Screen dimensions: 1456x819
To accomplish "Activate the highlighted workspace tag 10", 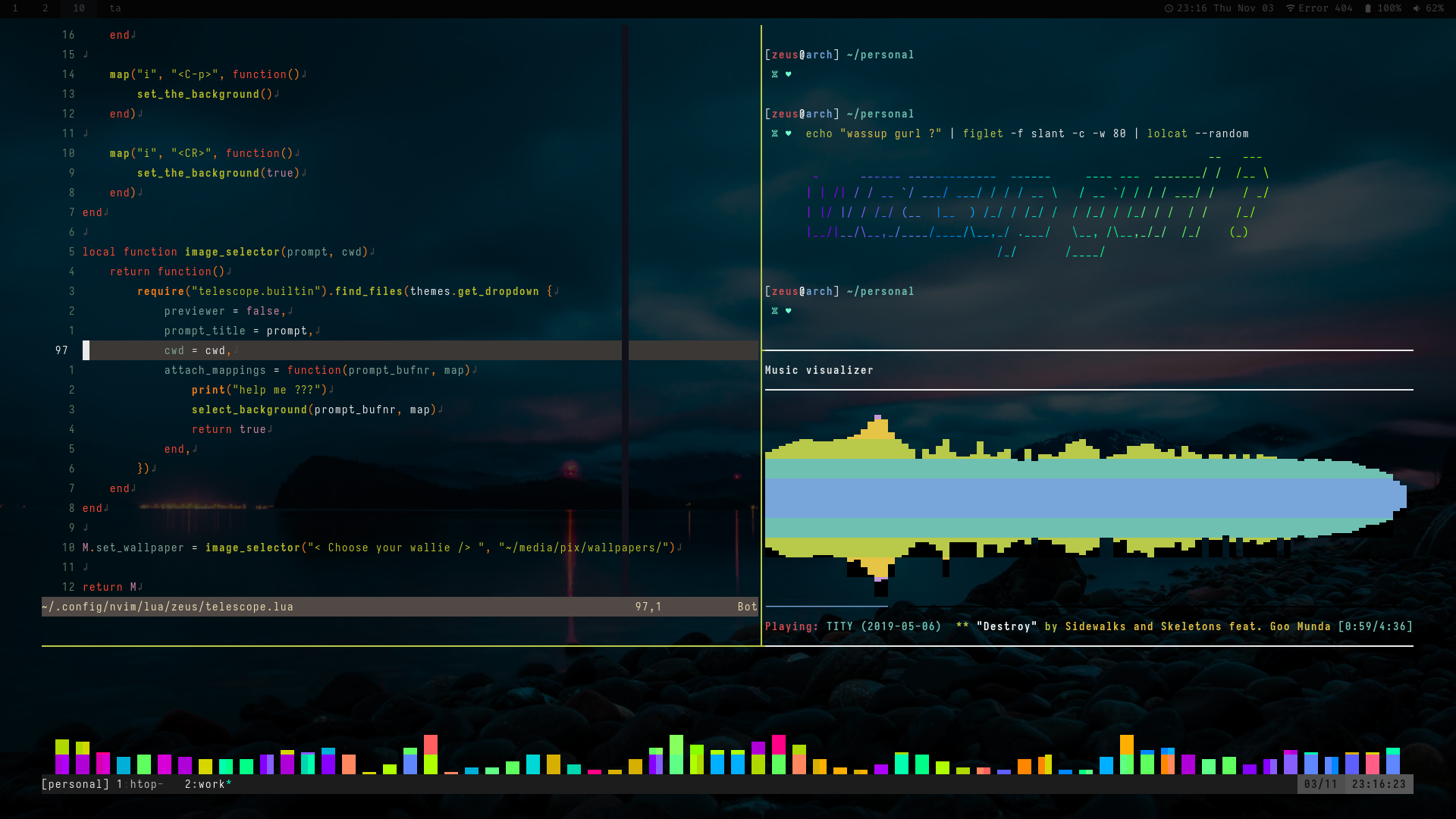I will click(x=79, y=8).
